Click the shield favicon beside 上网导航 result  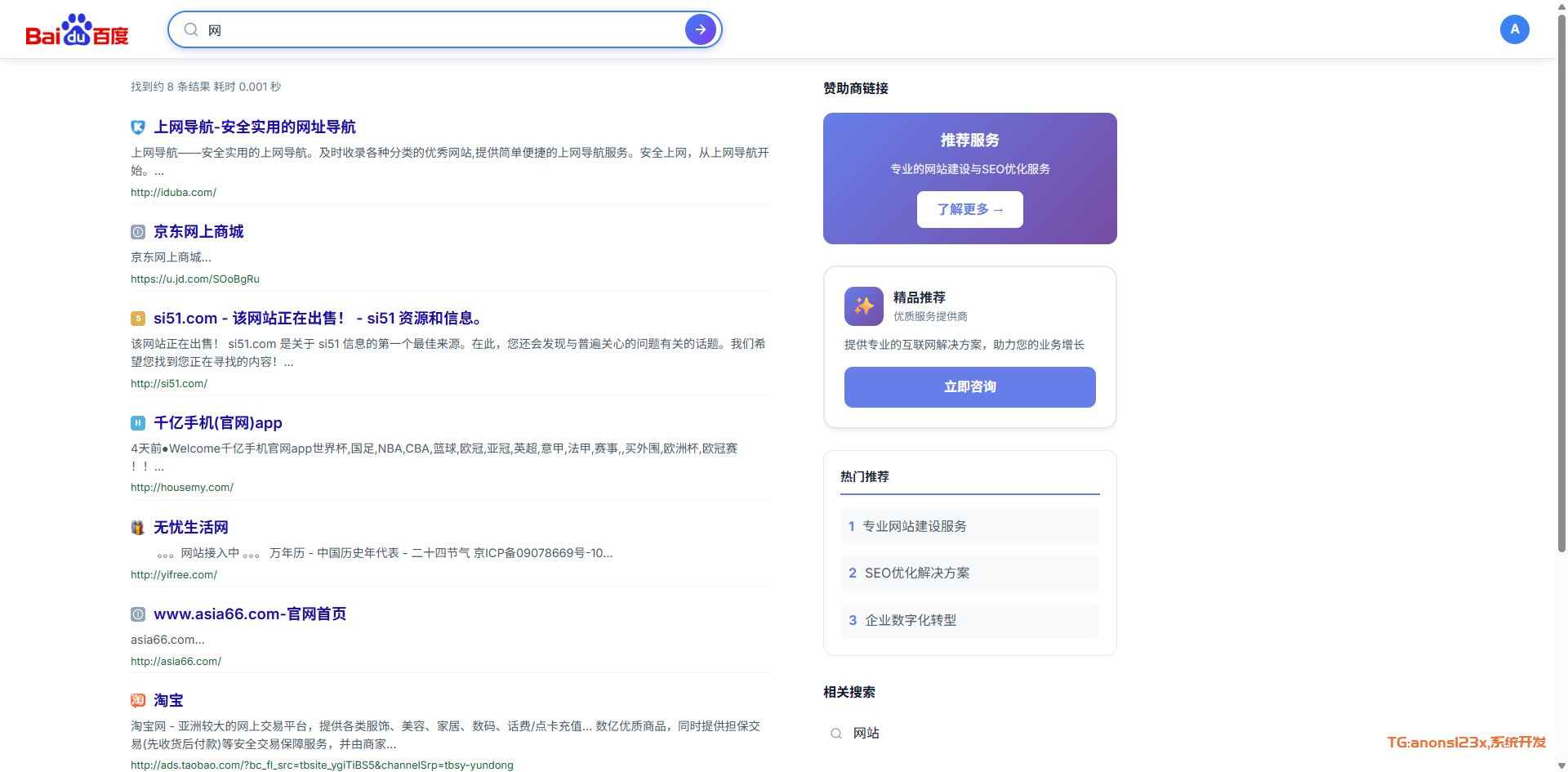pyautogui.click(x=138, y=127)
